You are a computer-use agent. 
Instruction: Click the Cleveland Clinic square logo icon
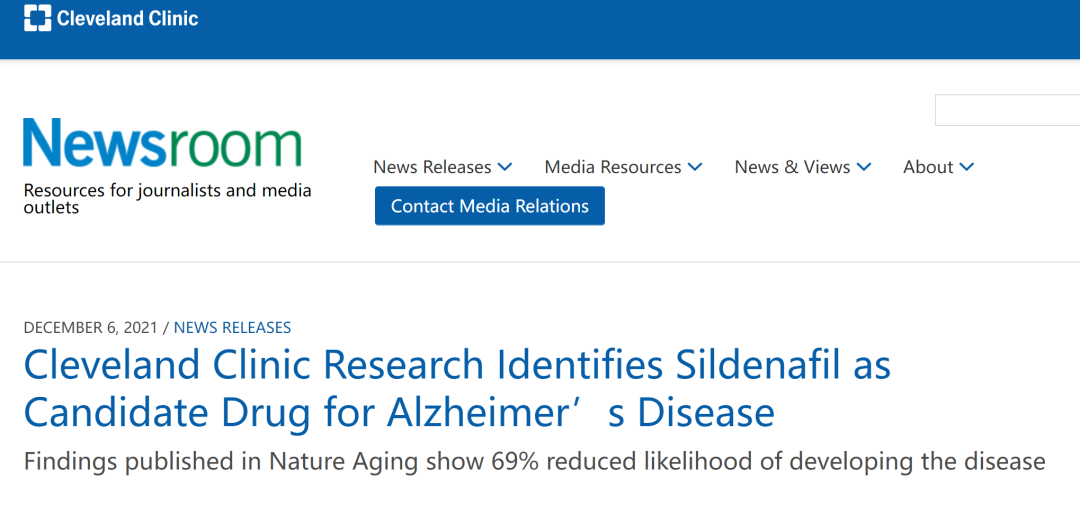tap(37, 18)
